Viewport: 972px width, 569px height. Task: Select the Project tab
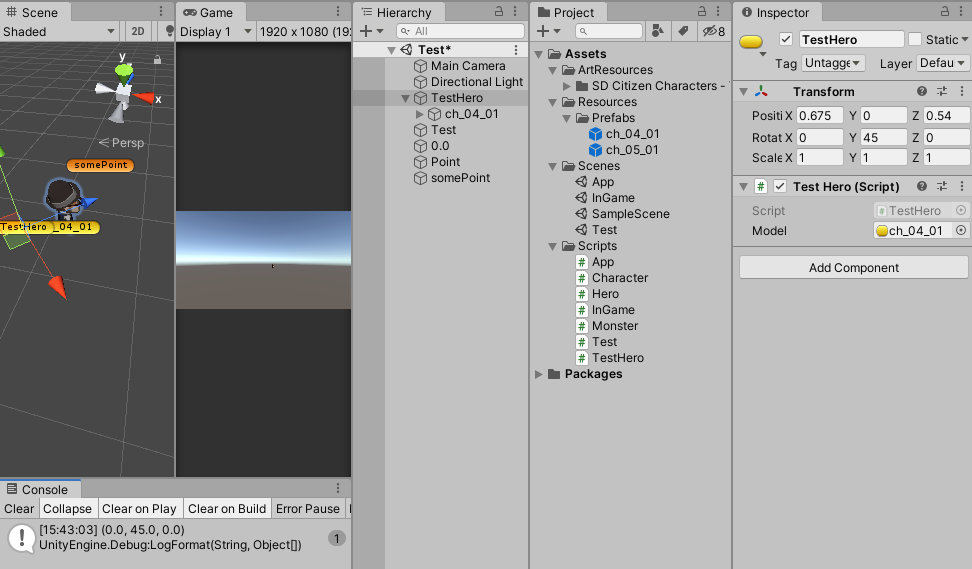[x=567, y=12]
